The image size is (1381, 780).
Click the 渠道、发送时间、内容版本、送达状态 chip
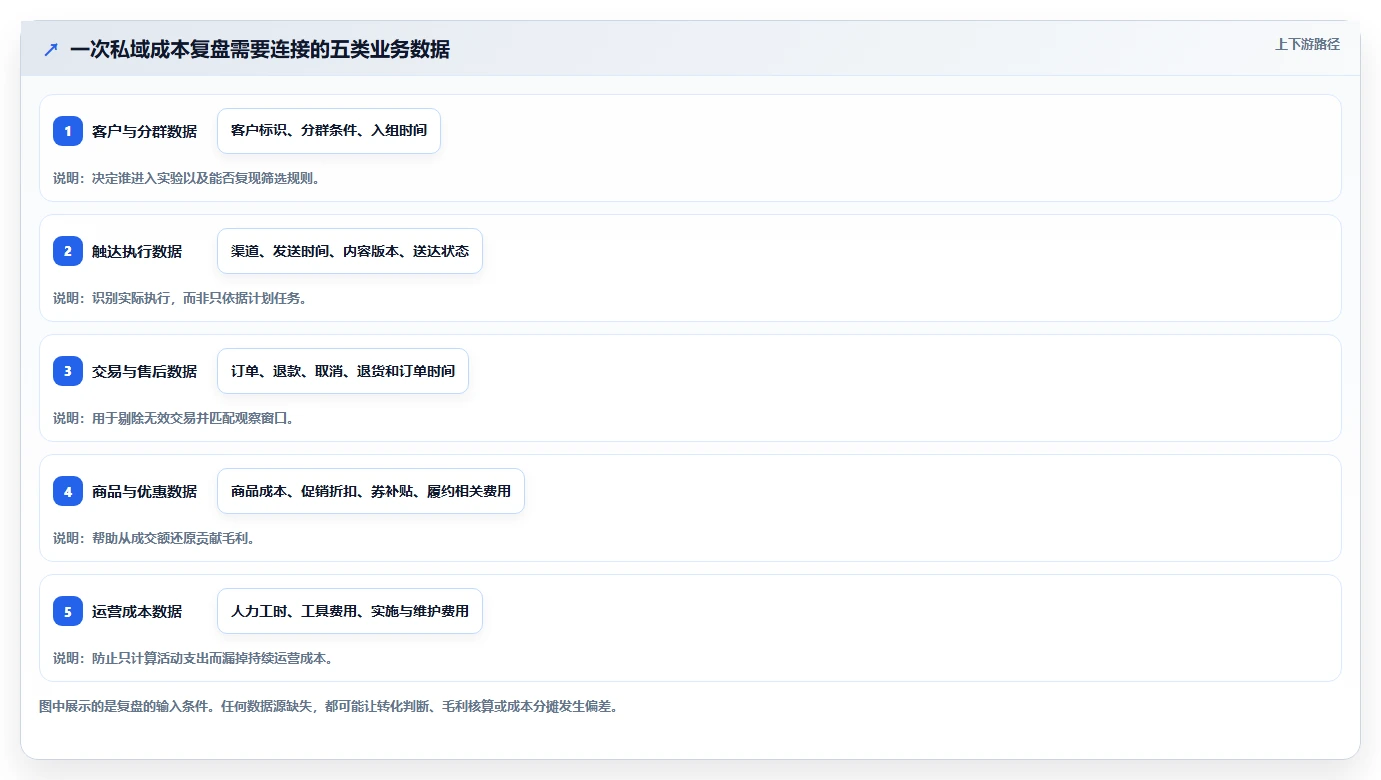coord(350,251)
